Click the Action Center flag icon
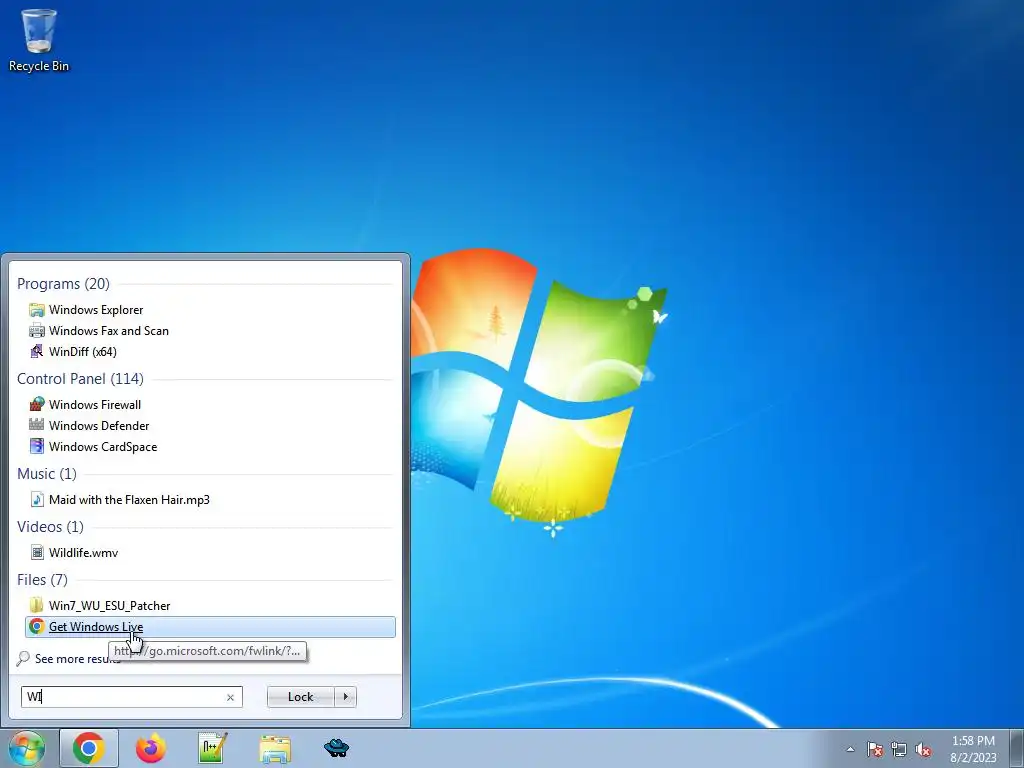Screen dimensions: 1024x768 (x=874, y=749)
